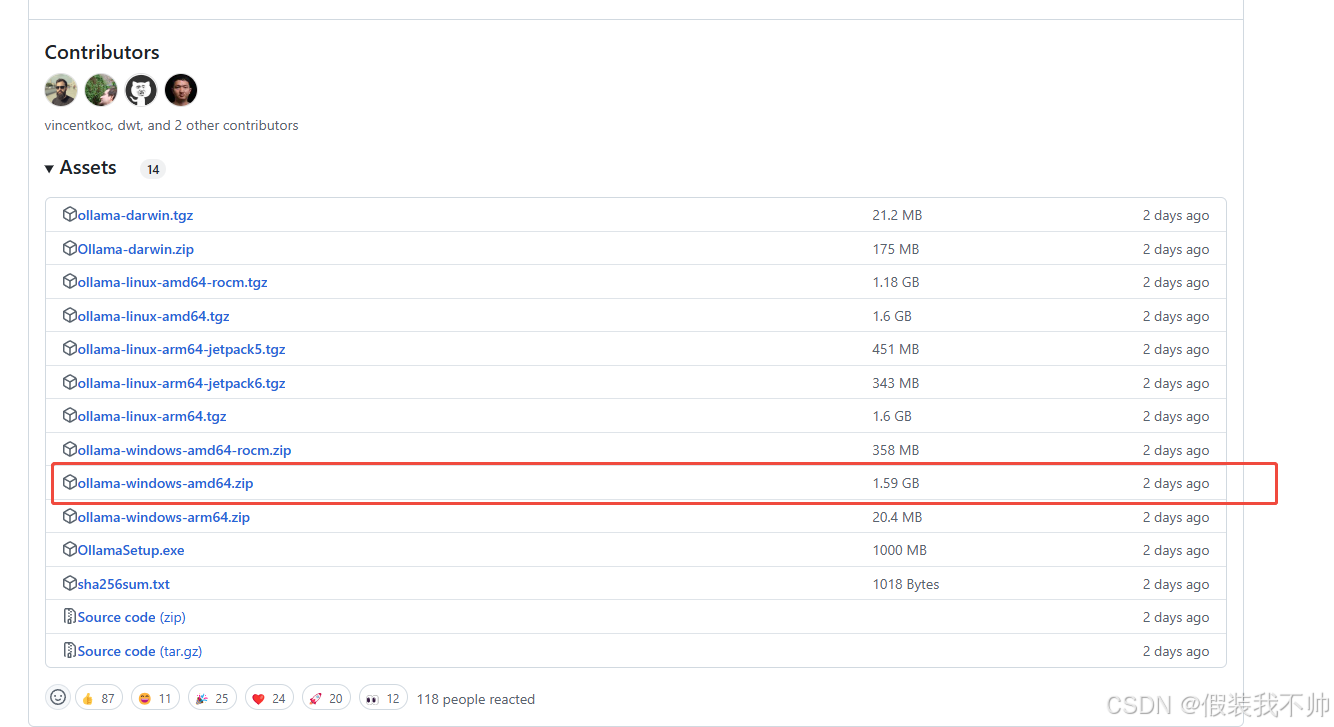Viewport: 1334px width, 727px height.
Task: Download Source code (zip)
Action: tap(132, 617)
